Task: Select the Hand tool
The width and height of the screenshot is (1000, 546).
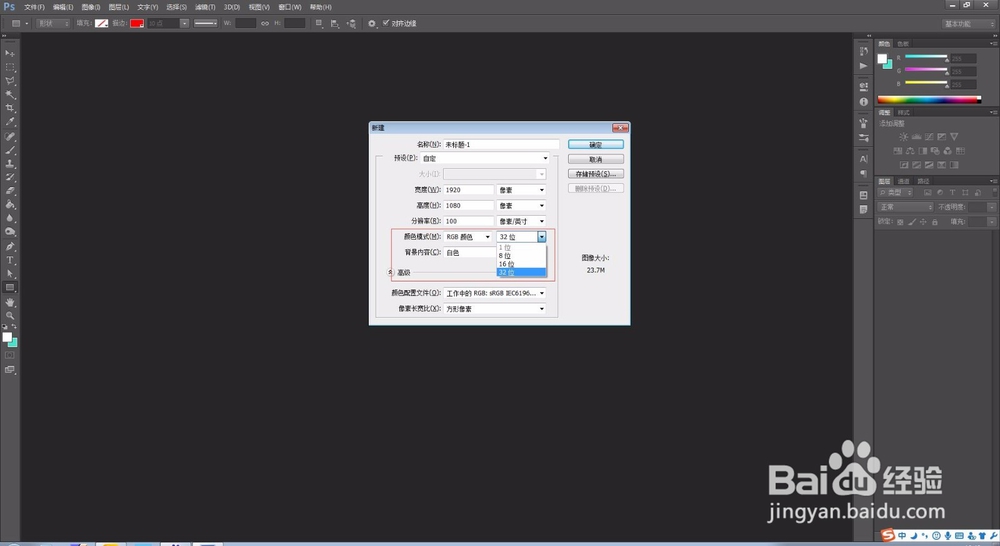Action: click(10, 302)
